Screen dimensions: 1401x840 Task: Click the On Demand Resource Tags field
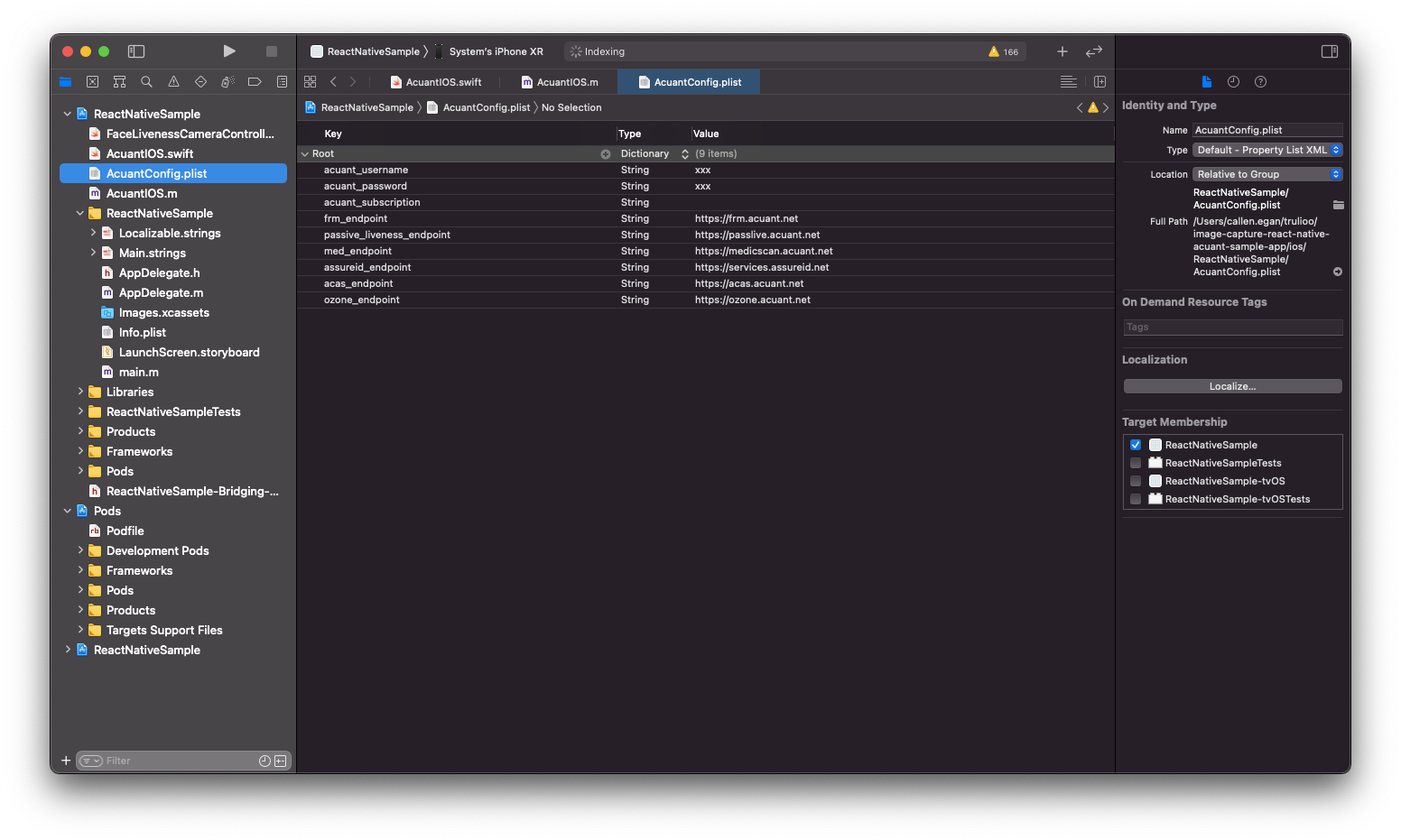1232,328
